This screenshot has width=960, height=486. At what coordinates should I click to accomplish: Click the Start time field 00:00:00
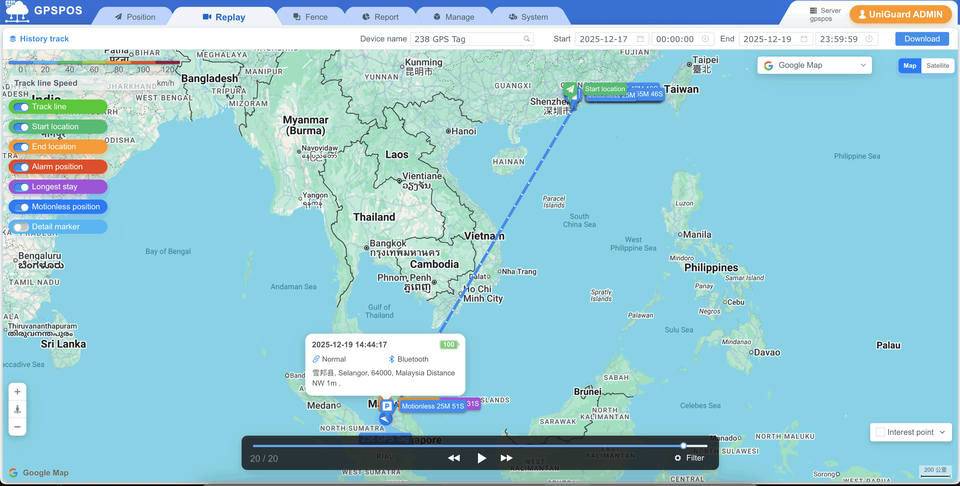683,39
